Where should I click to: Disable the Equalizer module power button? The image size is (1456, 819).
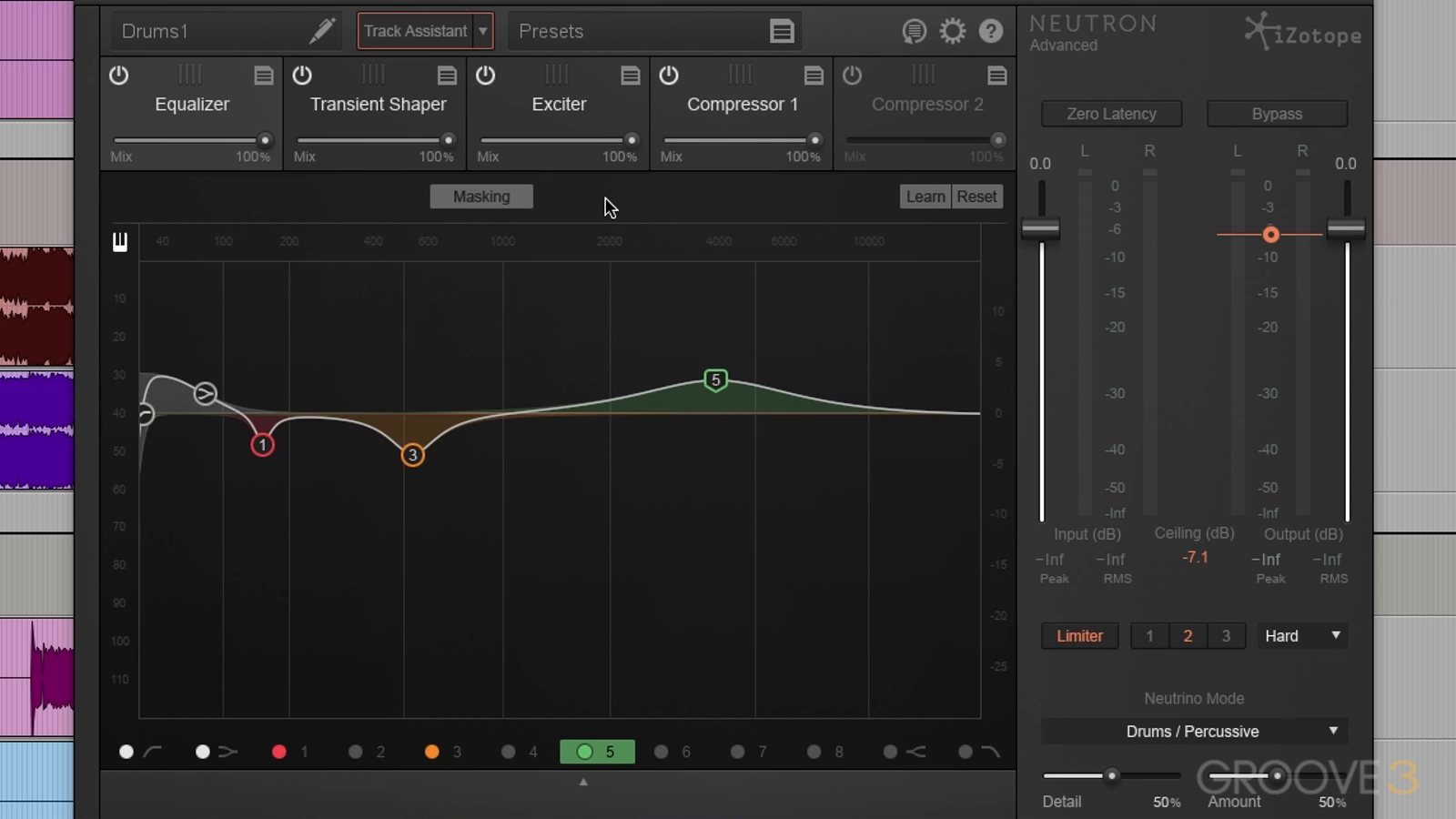pos(119,75)
